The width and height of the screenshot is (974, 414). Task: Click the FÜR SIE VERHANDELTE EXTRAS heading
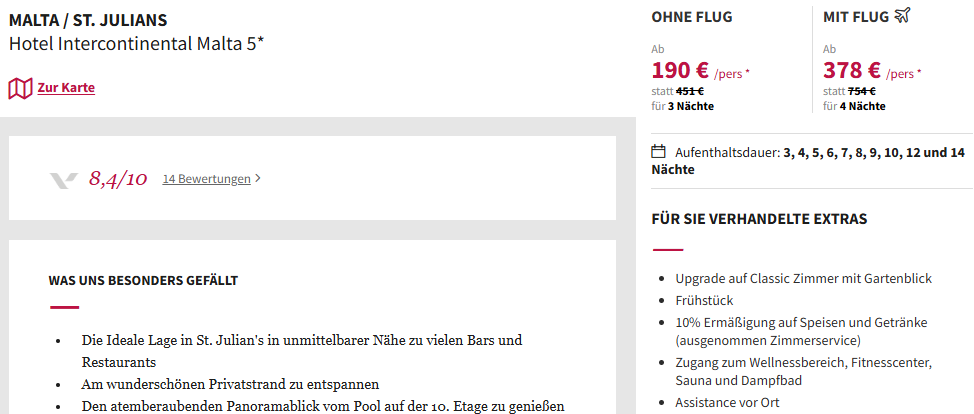(760, 219)
